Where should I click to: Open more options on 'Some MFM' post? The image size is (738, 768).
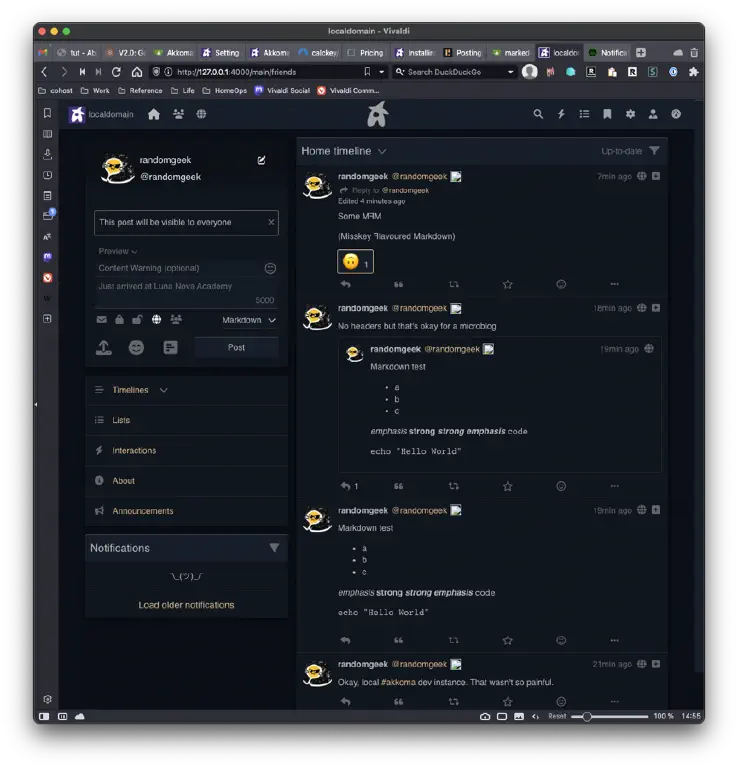pyautogui.click(x=615, y=284)
